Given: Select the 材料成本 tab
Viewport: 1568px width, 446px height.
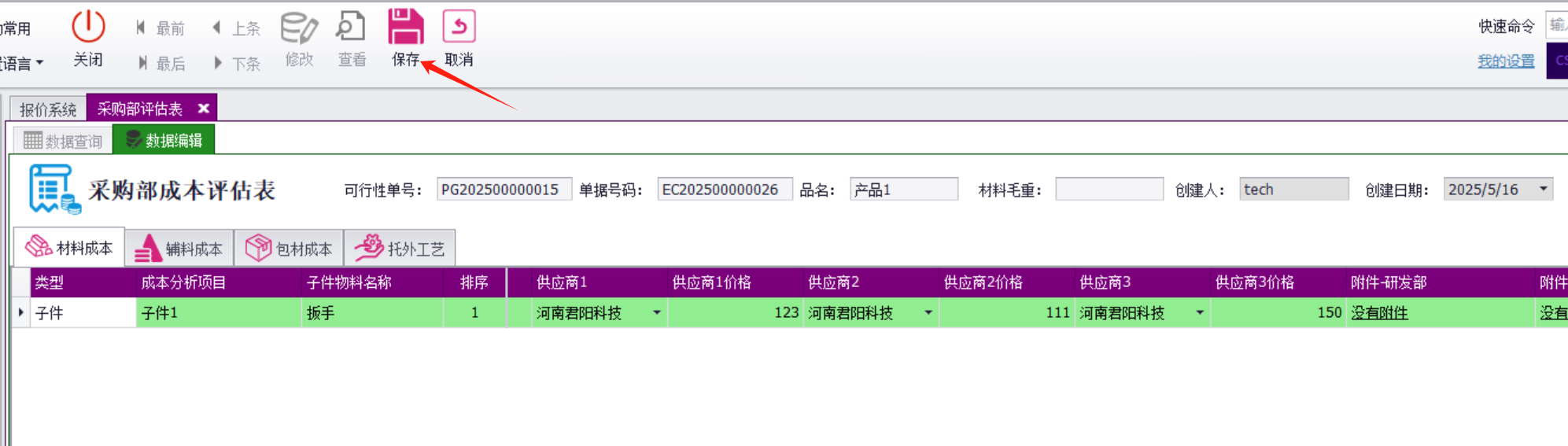Looking at the screenshot, I should [69, 249].
